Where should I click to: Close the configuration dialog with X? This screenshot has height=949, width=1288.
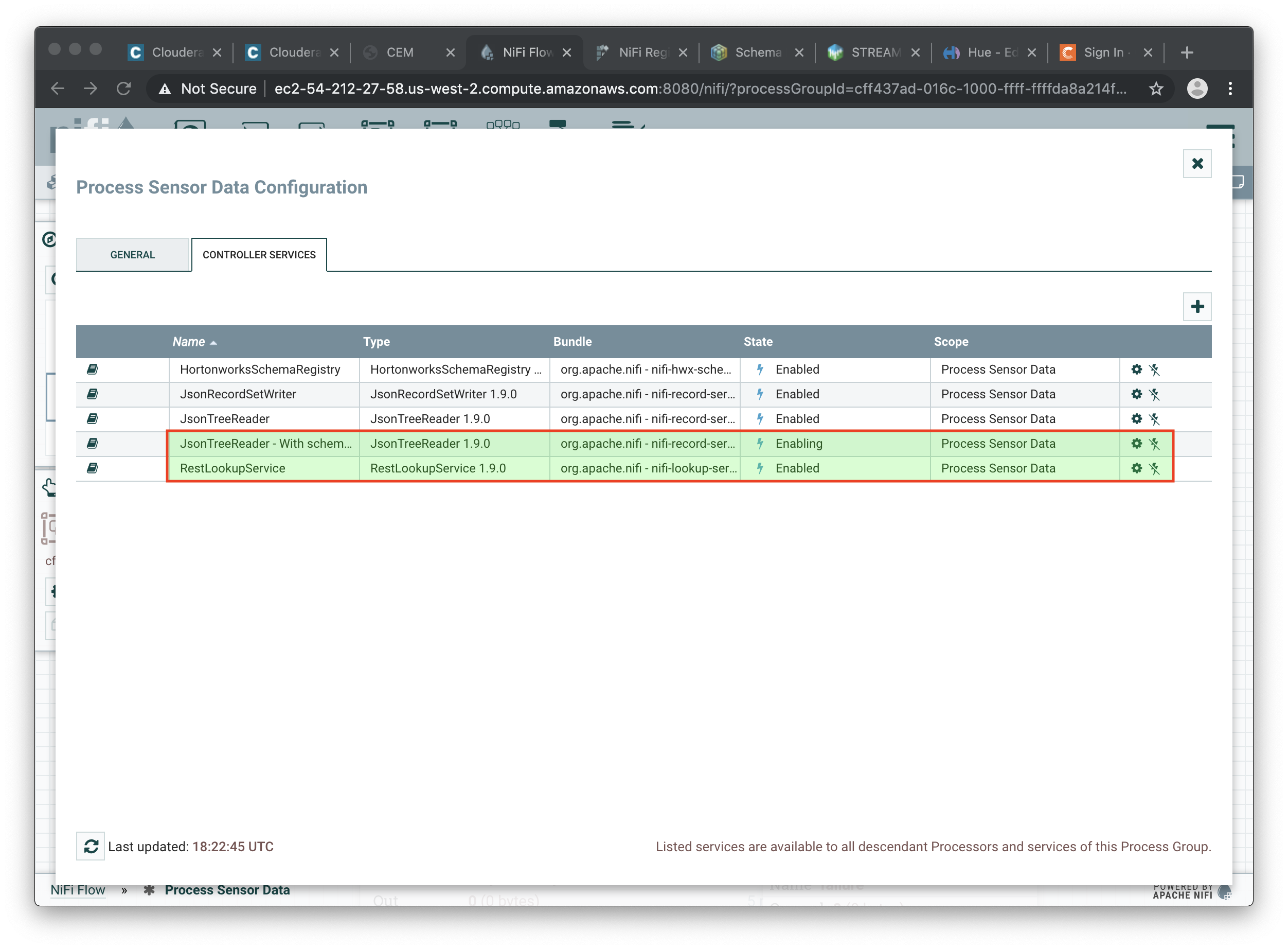[1196, 164]
